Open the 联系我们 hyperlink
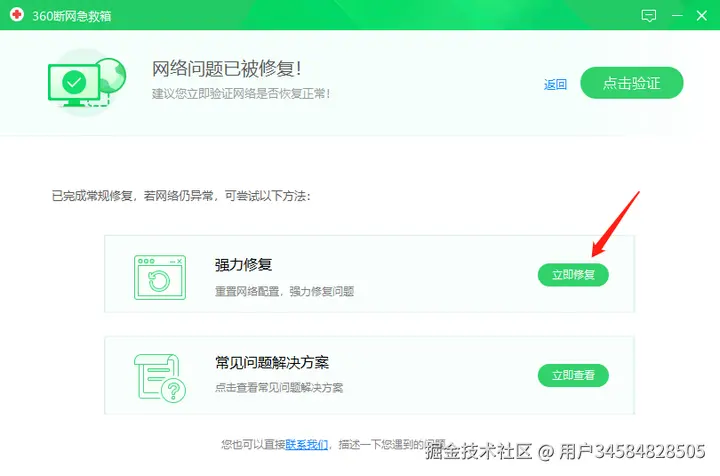Image resolution: width=720 pixels, height=476 pixels. (x=306, y=444)
